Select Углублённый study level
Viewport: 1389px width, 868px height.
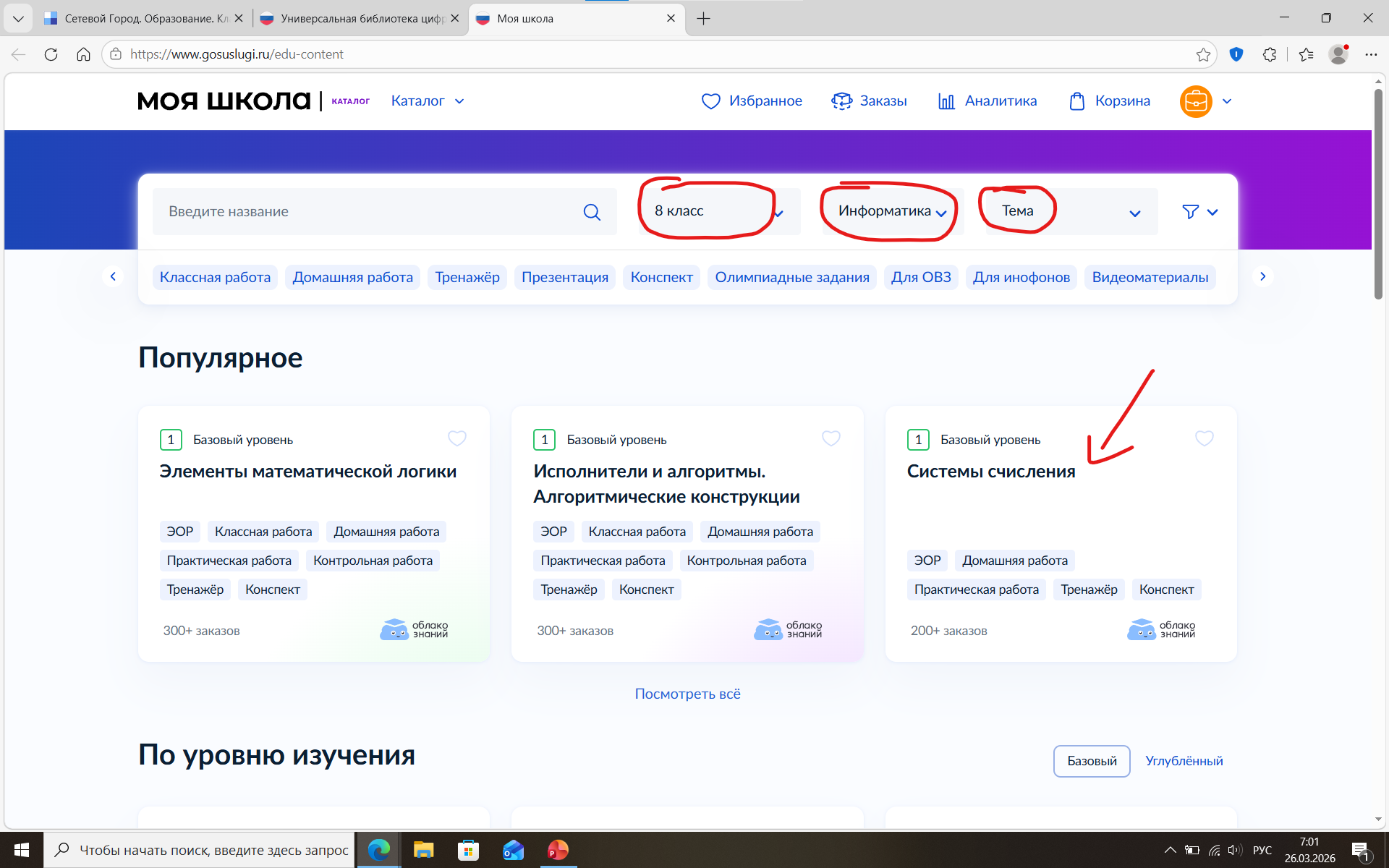[x=1184, y=761]
